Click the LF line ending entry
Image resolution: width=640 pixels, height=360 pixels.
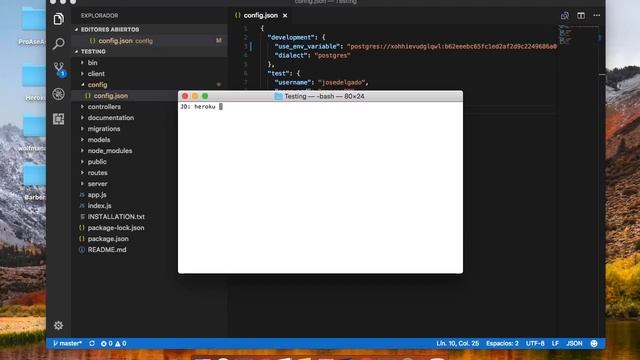pyautogui.click(x=555, y=343)
